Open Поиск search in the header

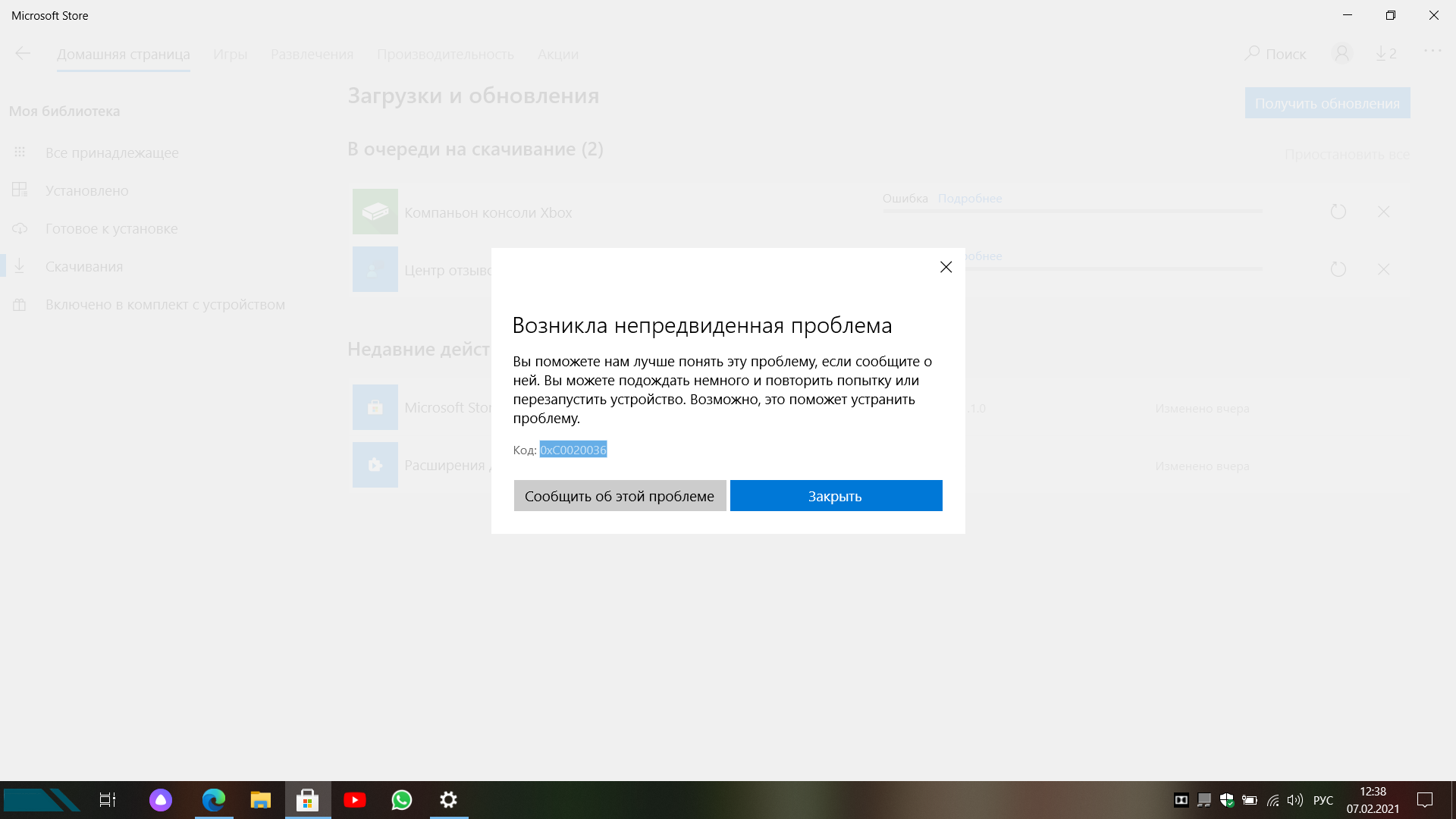click(x=1276, y=54)
